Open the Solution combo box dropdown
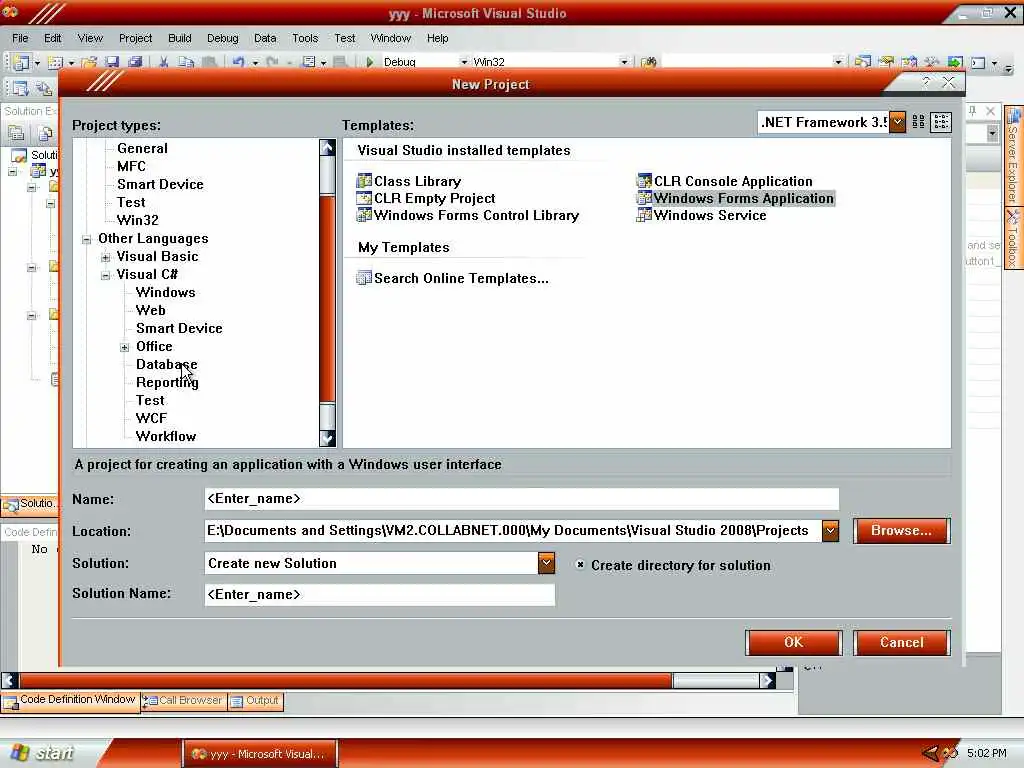 pos(547,563)
